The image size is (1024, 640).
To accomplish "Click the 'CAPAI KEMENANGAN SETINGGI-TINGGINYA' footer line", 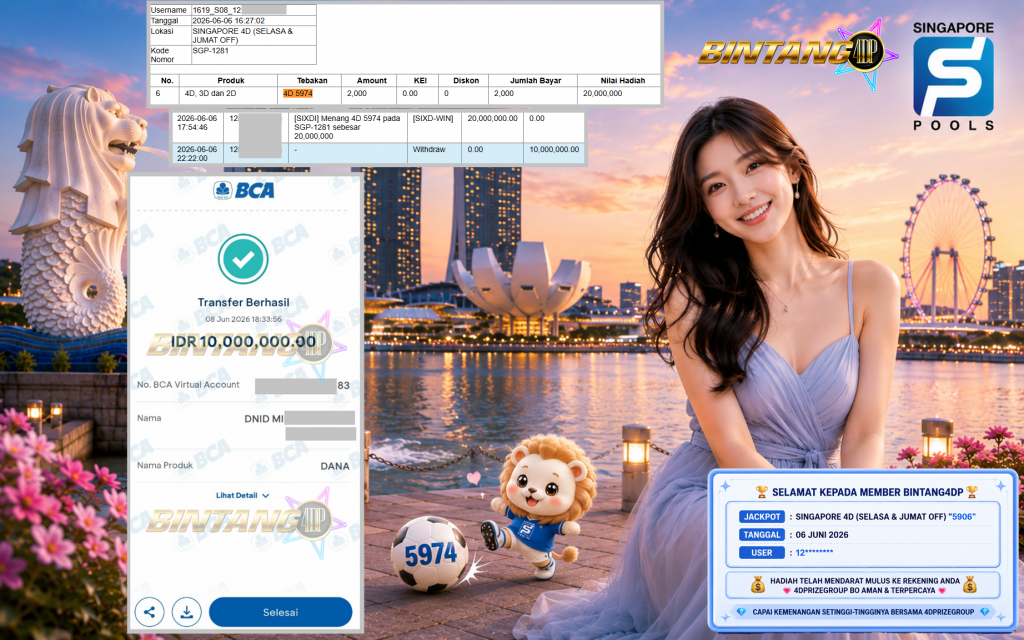I will point(863,612).
